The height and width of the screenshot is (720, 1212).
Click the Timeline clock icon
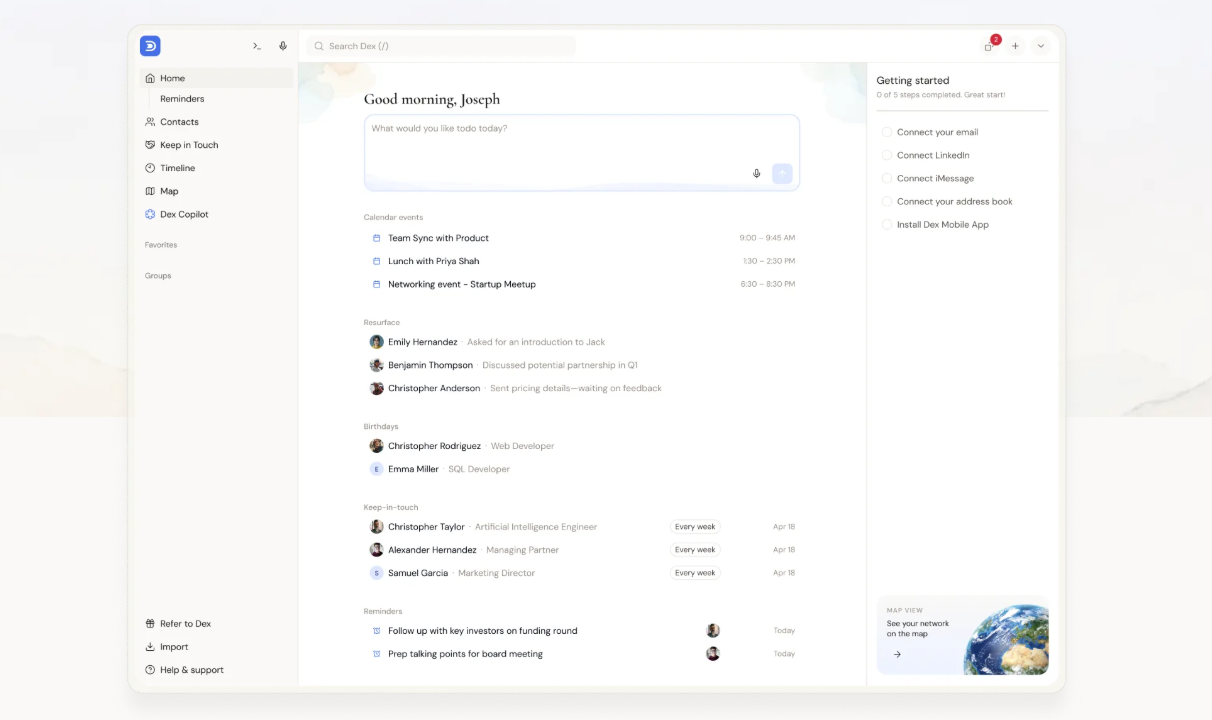(150, 168)
